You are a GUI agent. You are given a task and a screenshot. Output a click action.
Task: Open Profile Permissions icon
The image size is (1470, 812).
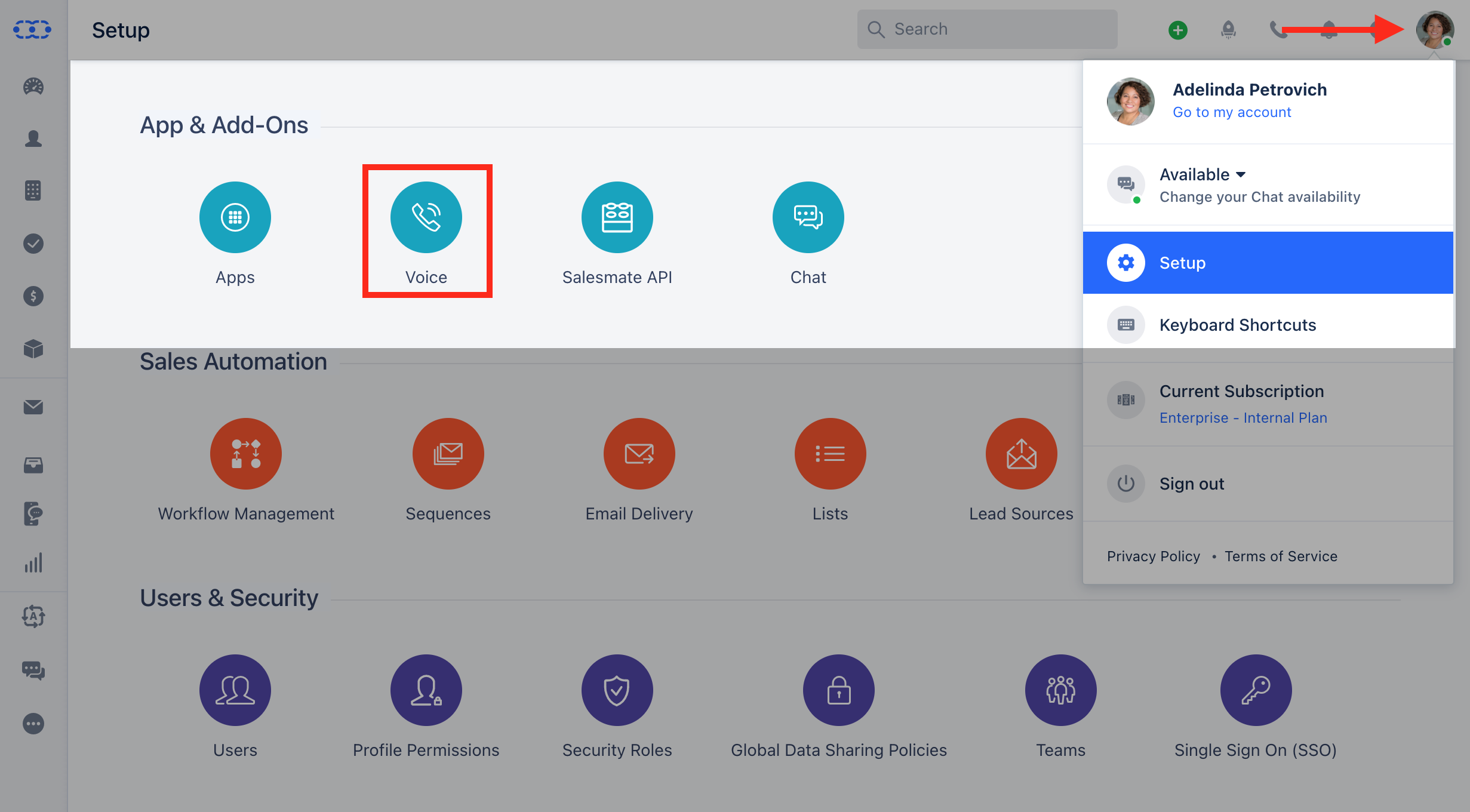426,690
